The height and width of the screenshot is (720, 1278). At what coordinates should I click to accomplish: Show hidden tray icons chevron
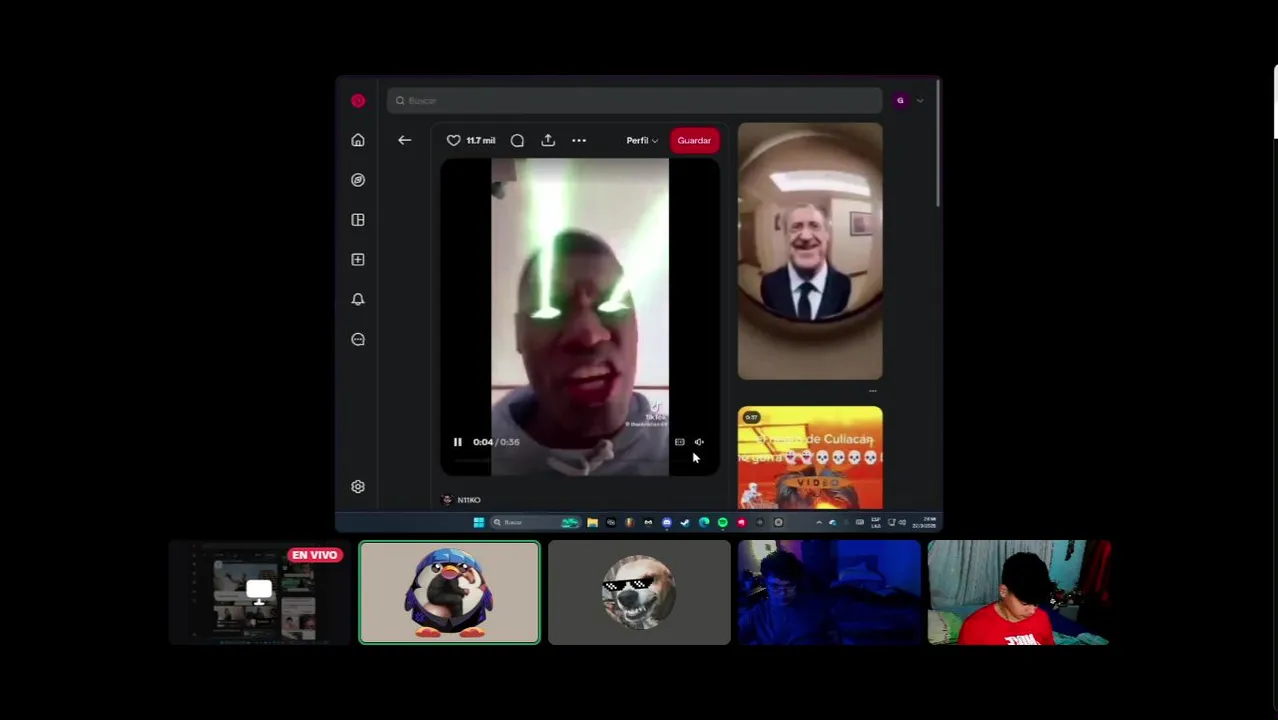pos(819,522)
